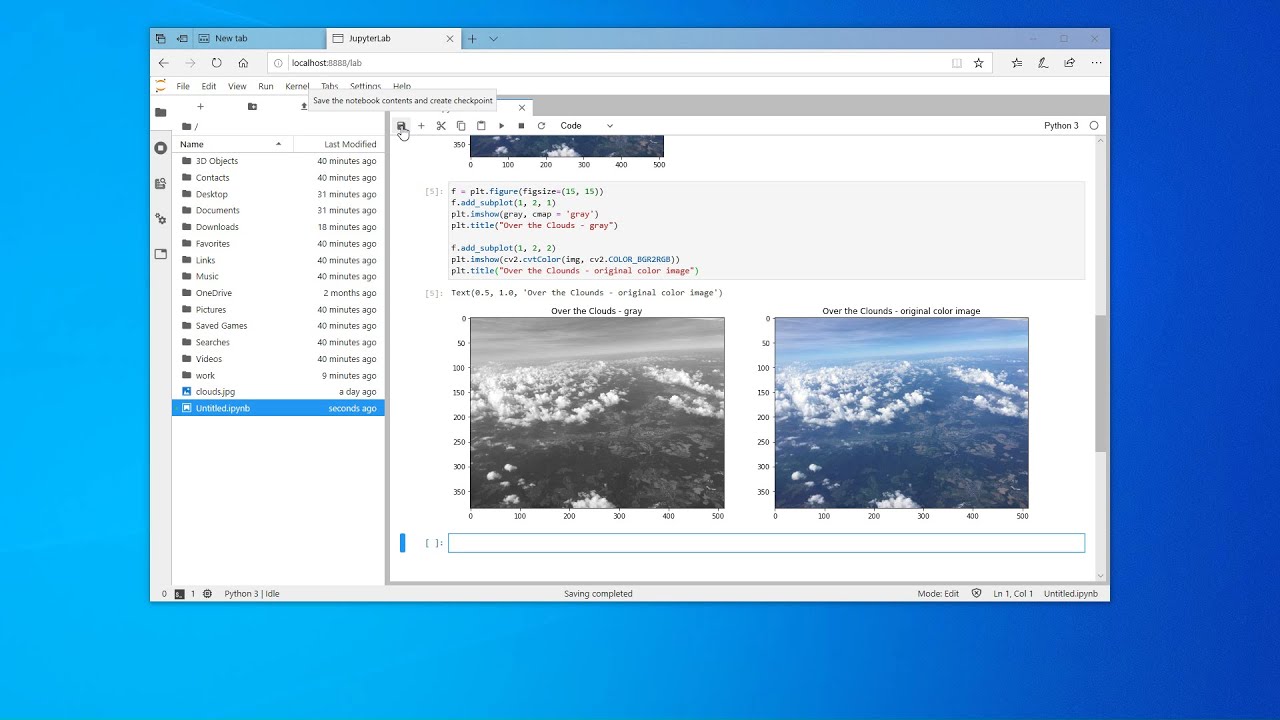This screenshot has width=1280, height=720.
Task: Open the browser favorites hub icon
Action: click(1017, 63)
